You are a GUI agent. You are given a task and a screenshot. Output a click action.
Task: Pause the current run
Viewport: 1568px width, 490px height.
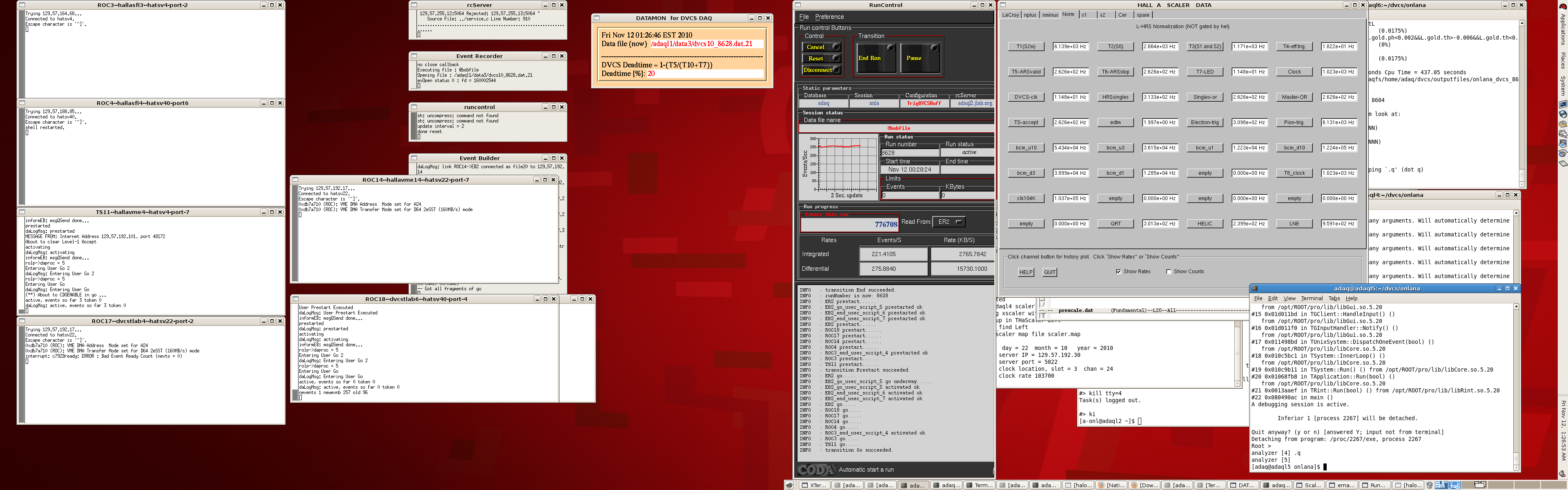(x=920, y=58)
